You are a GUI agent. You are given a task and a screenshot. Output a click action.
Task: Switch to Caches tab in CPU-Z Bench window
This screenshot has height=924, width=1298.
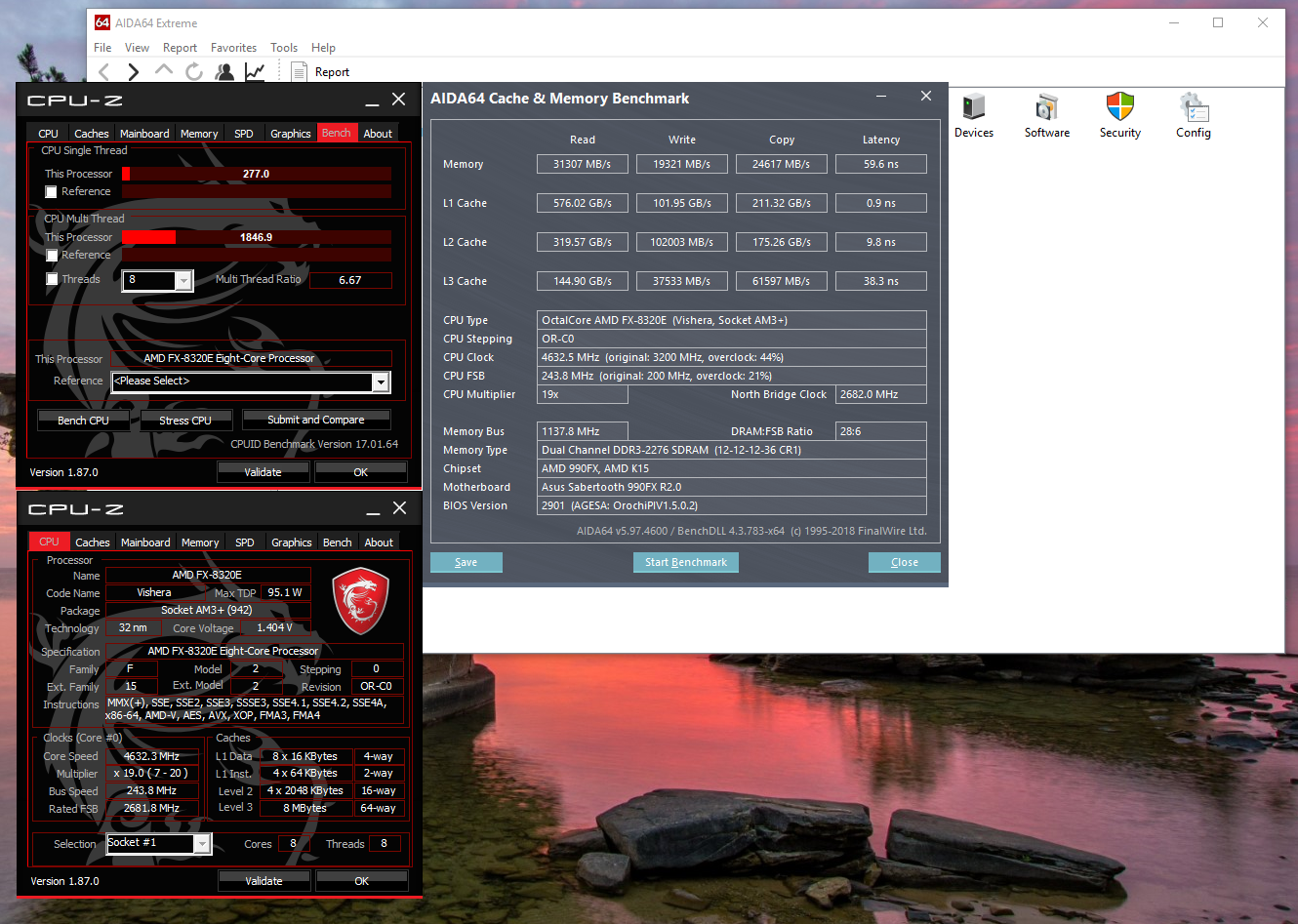(92, 134)
